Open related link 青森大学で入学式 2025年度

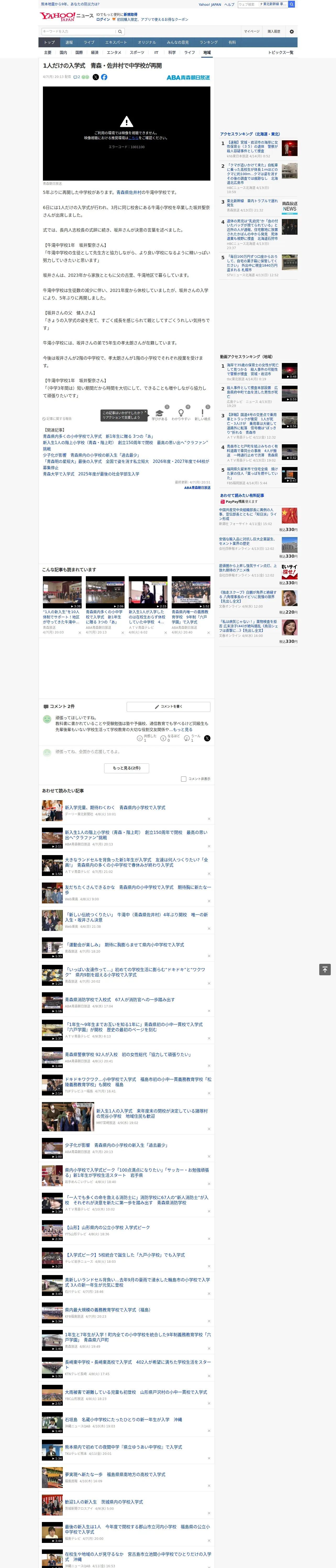coord(91,474)
